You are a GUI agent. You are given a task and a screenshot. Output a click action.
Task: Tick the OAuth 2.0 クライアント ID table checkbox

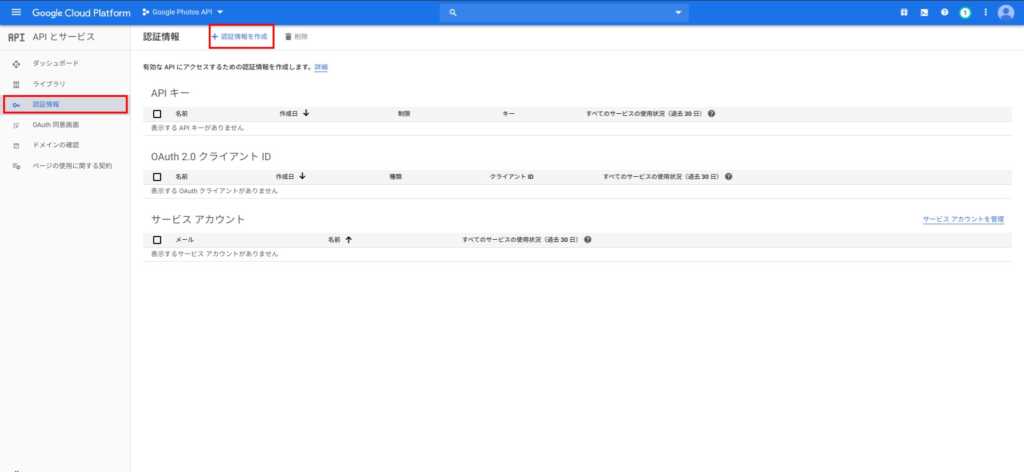[x=157, y=177]
